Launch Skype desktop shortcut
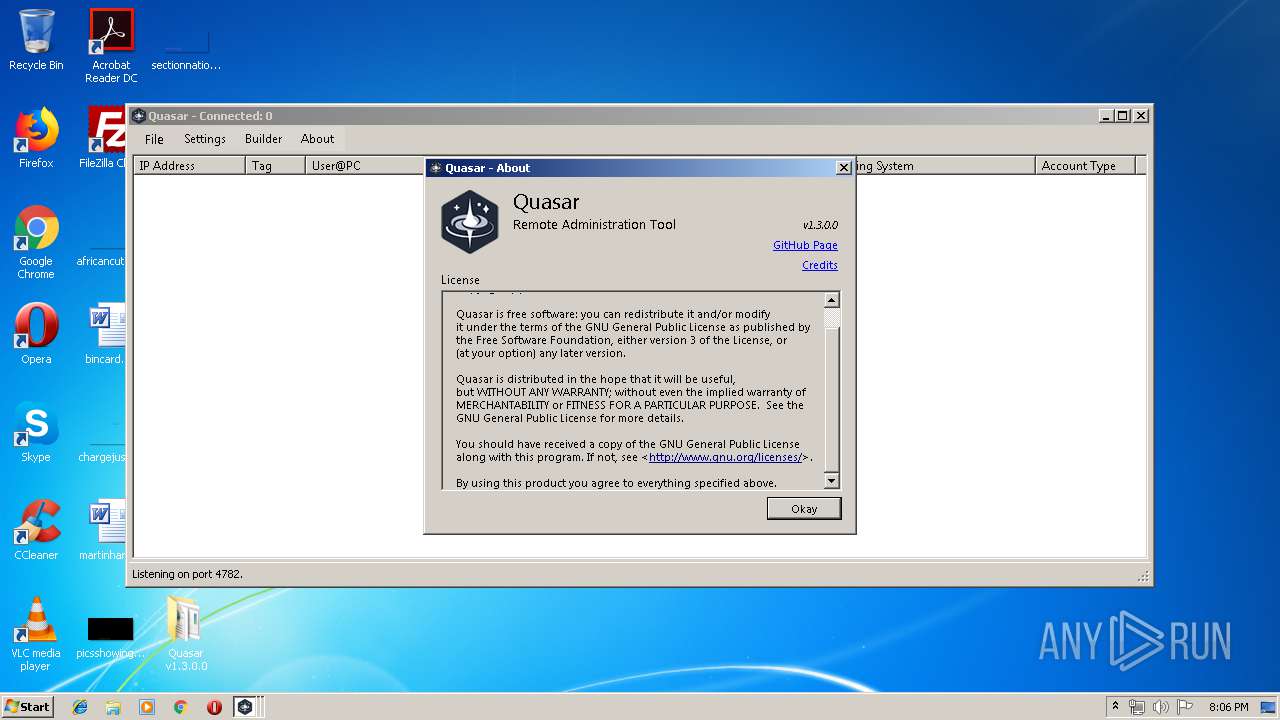The width and height of the screenshot is (1280, 720). 36,432
